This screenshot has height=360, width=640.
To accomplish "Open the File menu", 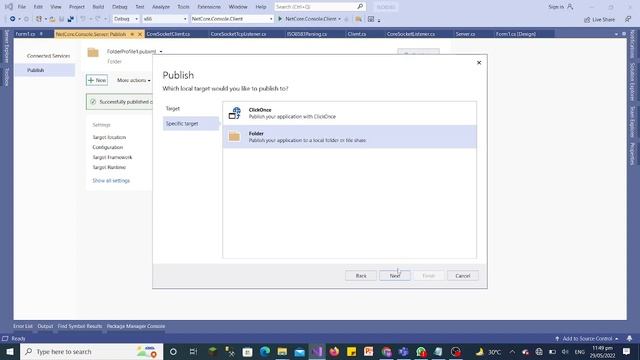I will pyautogui.click(x=22, y=7).
